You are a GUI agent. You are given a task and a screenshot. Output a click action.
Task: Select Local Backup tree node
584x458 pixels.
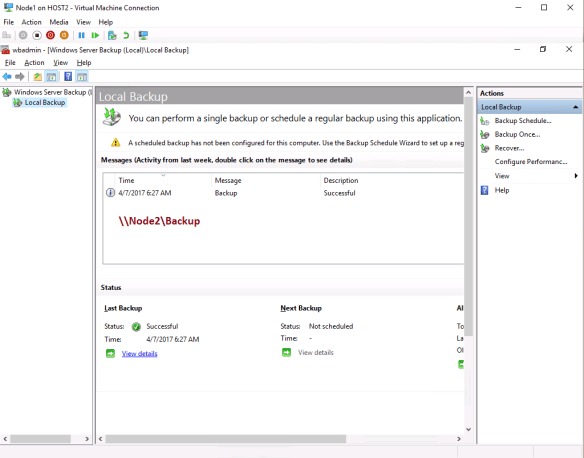point(45,102)
